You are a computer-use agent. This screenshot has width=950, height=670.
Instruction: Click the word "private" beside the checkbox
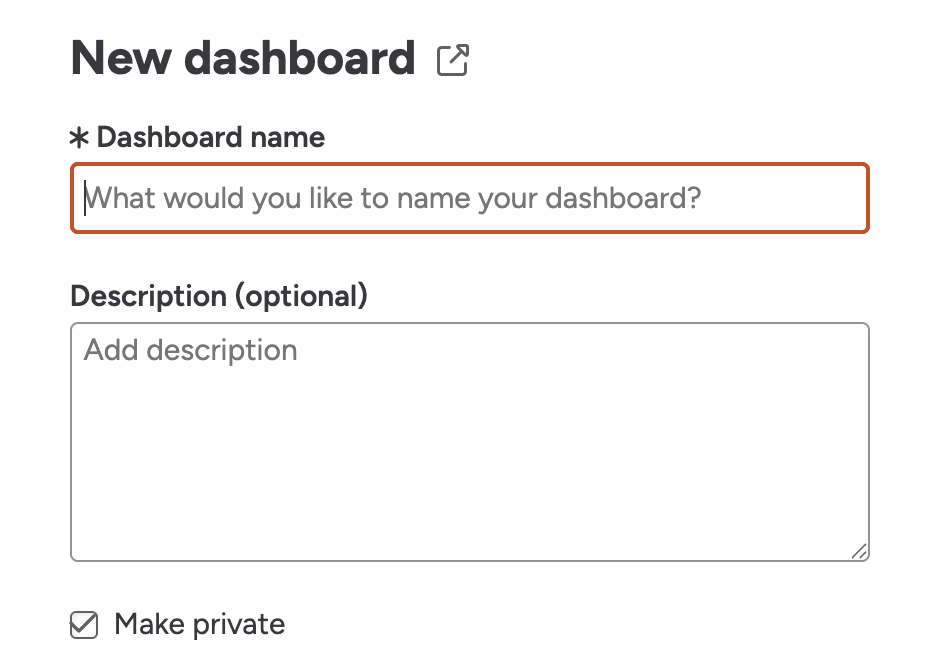pyautogui.click(x=238, y=625)
